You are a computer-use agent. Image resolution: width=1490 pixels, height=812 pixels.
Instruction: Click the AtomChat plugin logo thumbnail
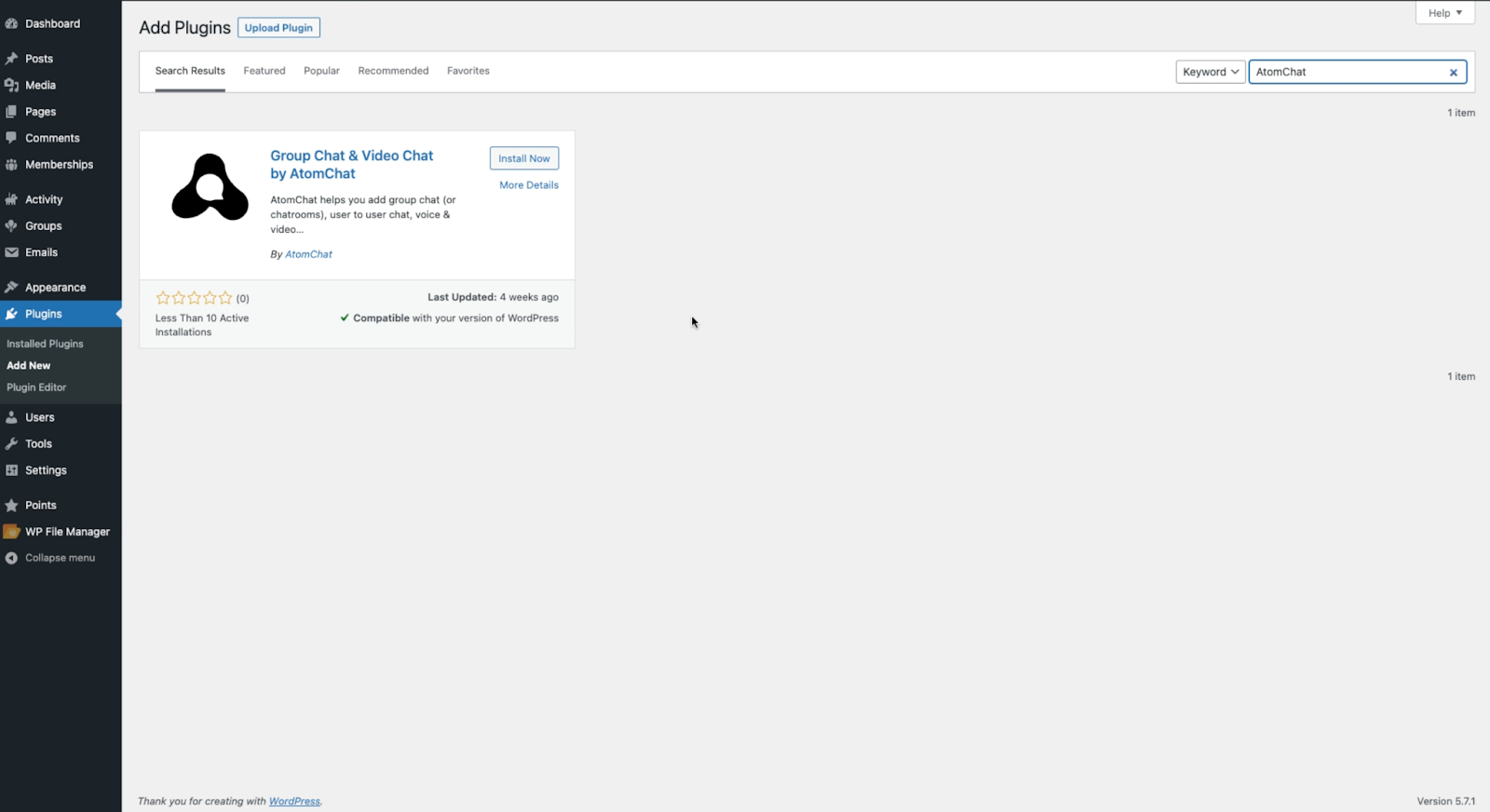[x=210, y=186]
